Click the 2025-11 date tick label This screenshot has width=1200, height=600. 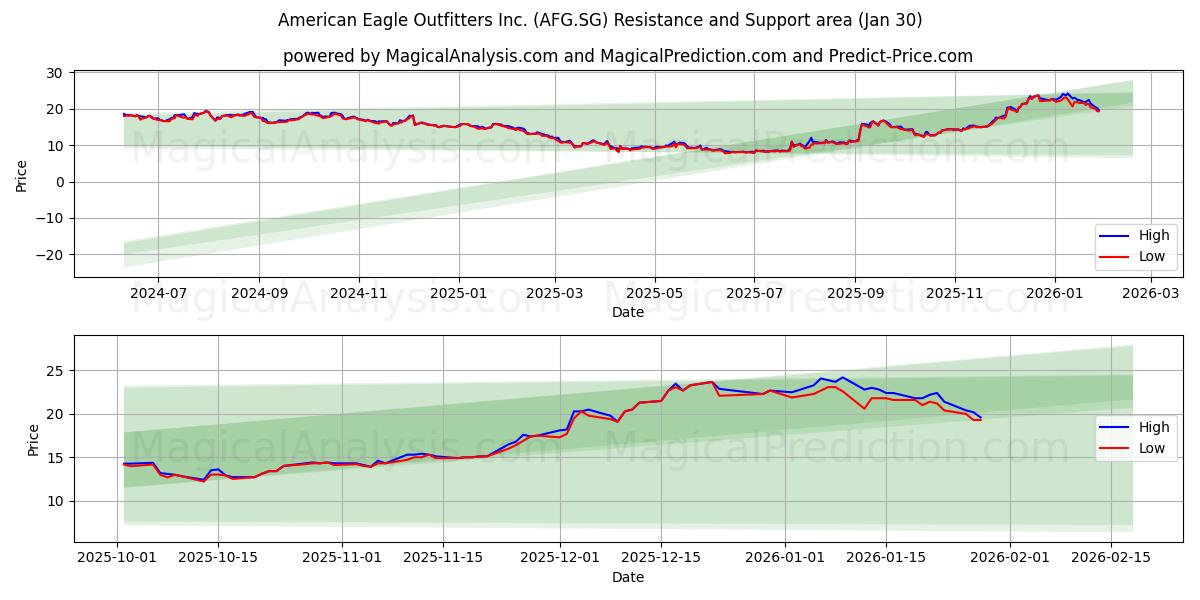955,294
